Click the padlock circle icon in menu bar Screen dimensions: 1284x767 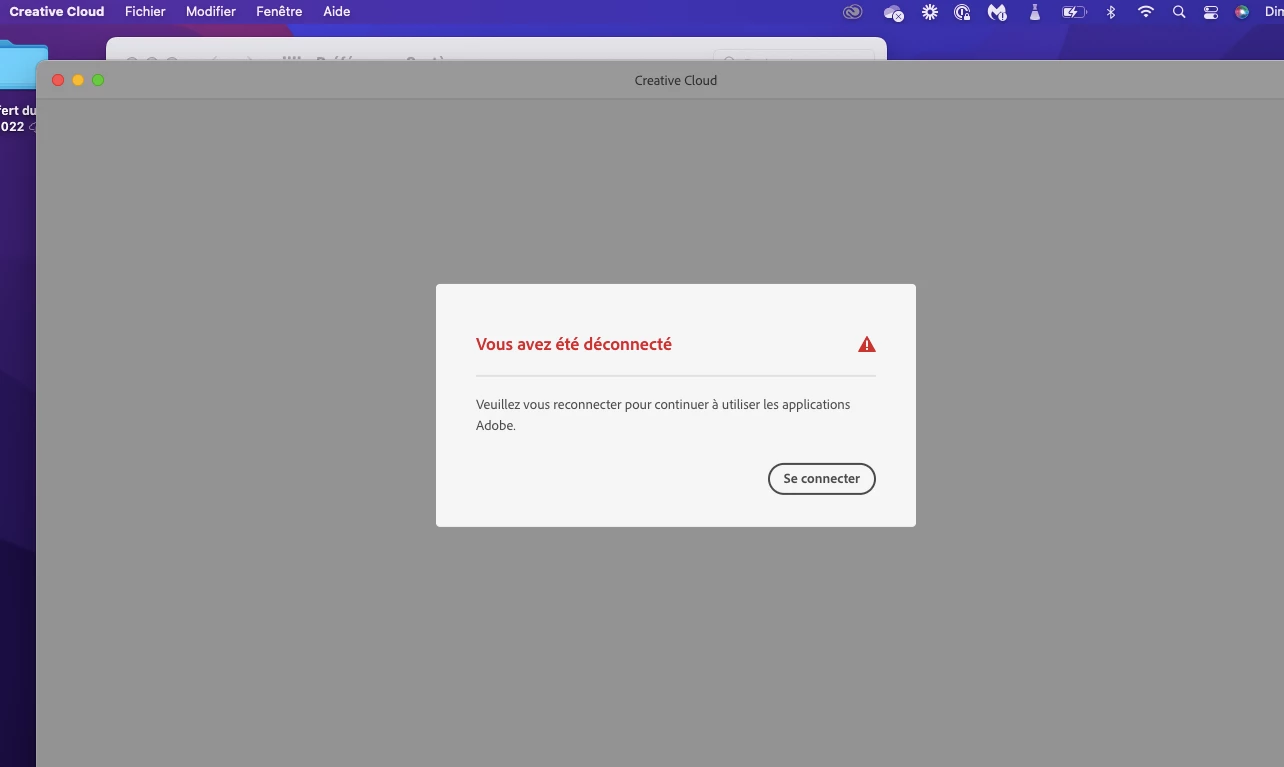(x=962, y=12)
